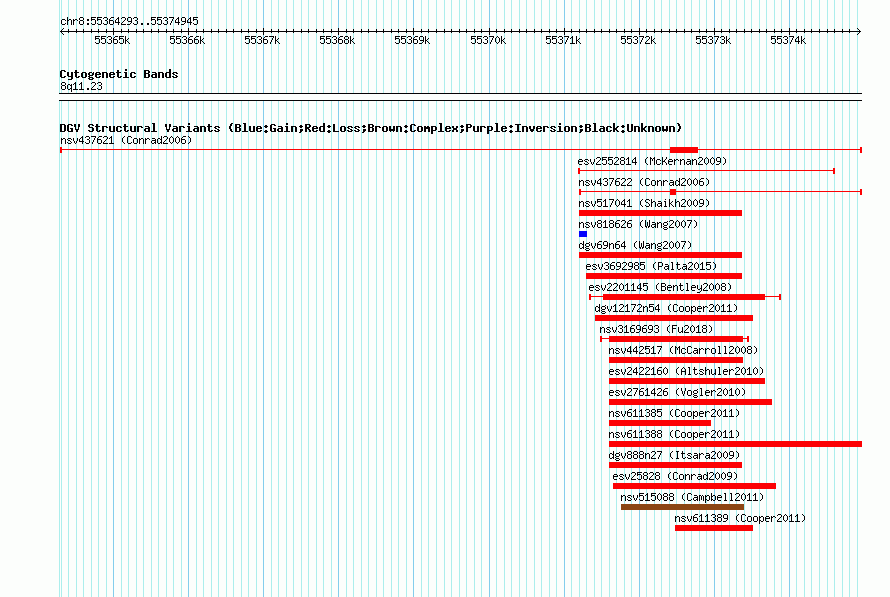Open the nsv437622 (Conrad2006) variant label
Screen dimensions: 890x597
pos(644,182)
